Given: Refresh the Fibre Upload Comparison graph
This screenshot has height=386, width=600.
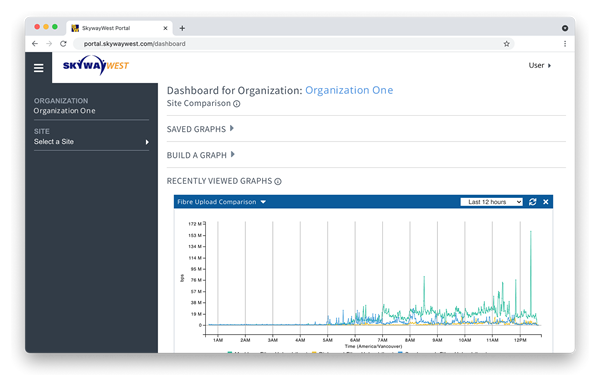Looking at the screenshot, I should click(x=532, y=202).
